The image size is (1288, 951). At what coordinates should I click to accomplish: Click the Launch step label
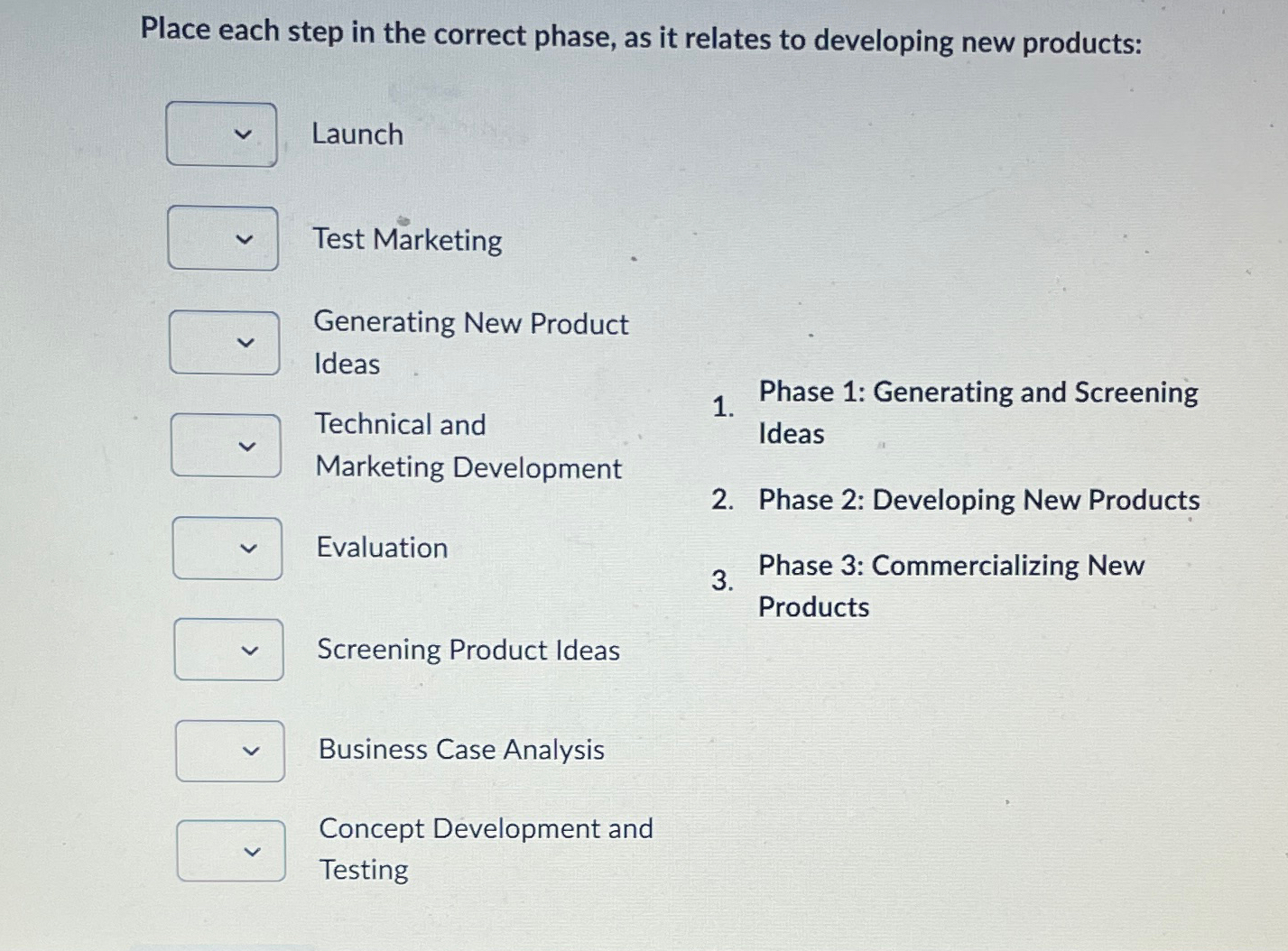click(357, 134)
